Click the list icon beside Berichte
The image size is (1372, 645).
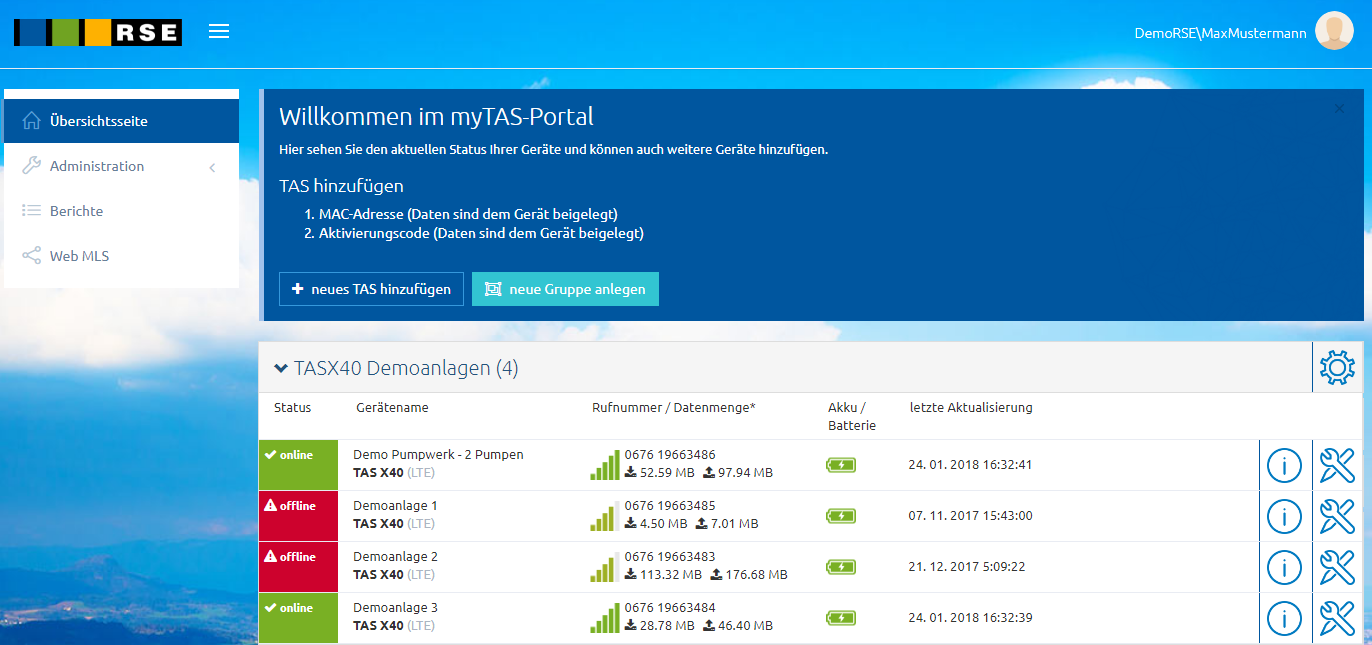32,211
